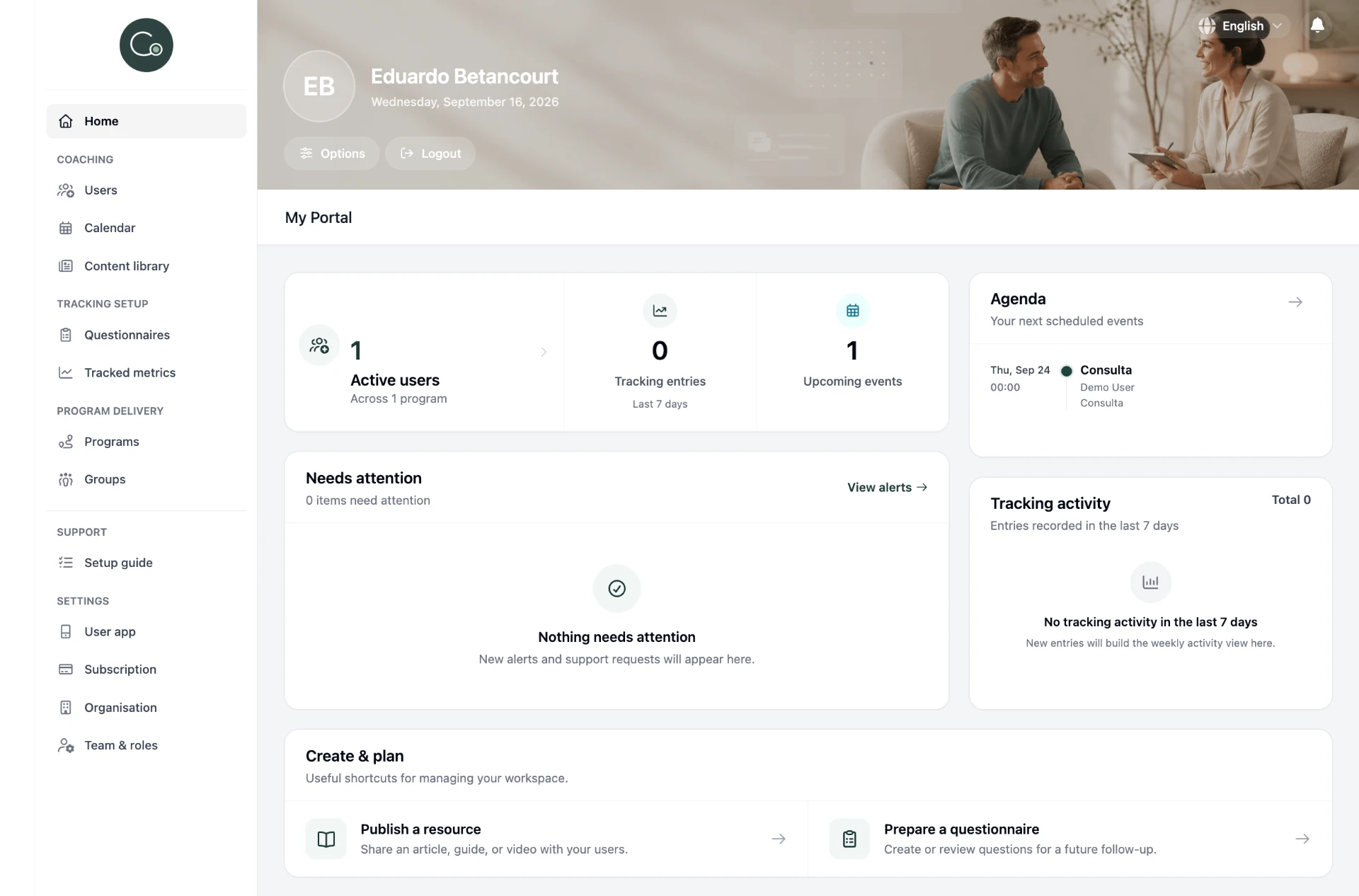Click the app logo in sidebar
1359x896 pixels.
pos(147,45)
